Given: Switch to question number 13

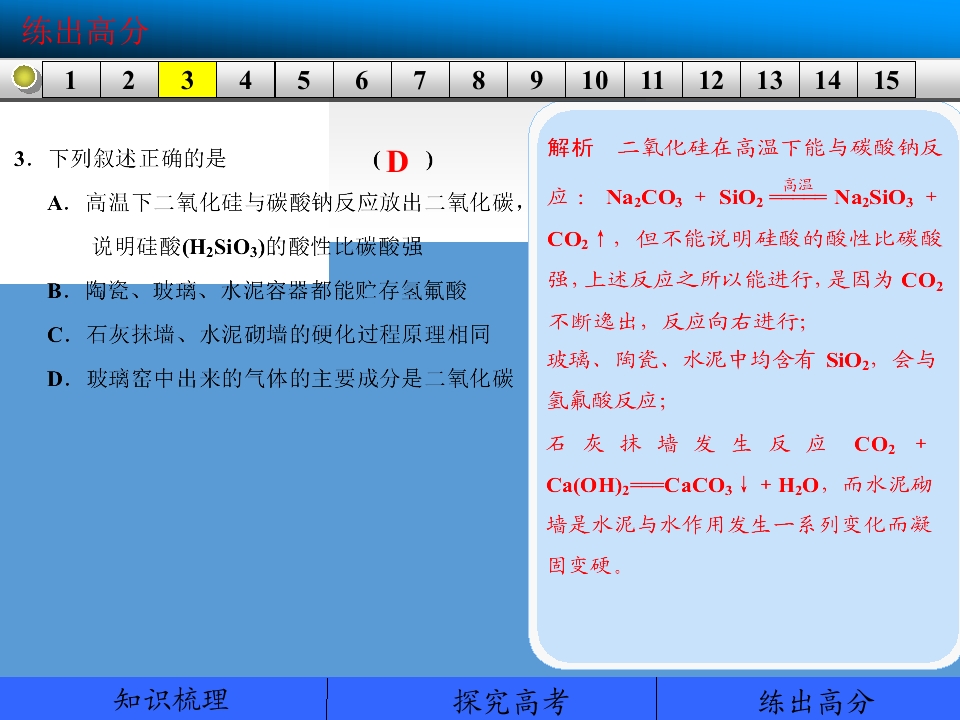Looking at the screenshot, I should coord(770,80).
